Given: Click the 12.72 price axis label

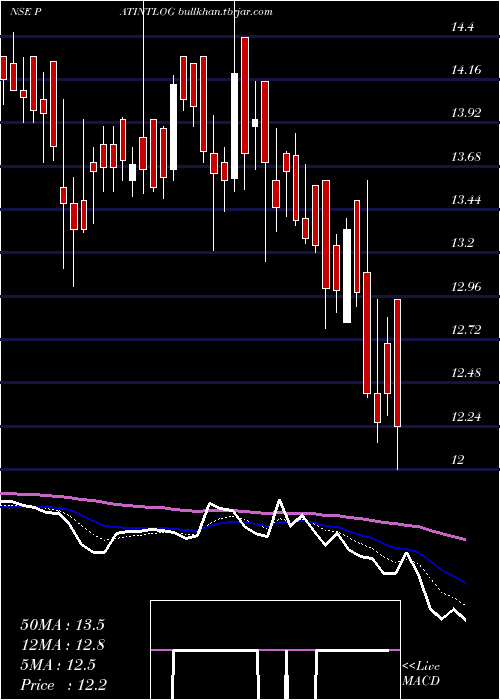Looking at the screenshot, I should pos(466,330).
